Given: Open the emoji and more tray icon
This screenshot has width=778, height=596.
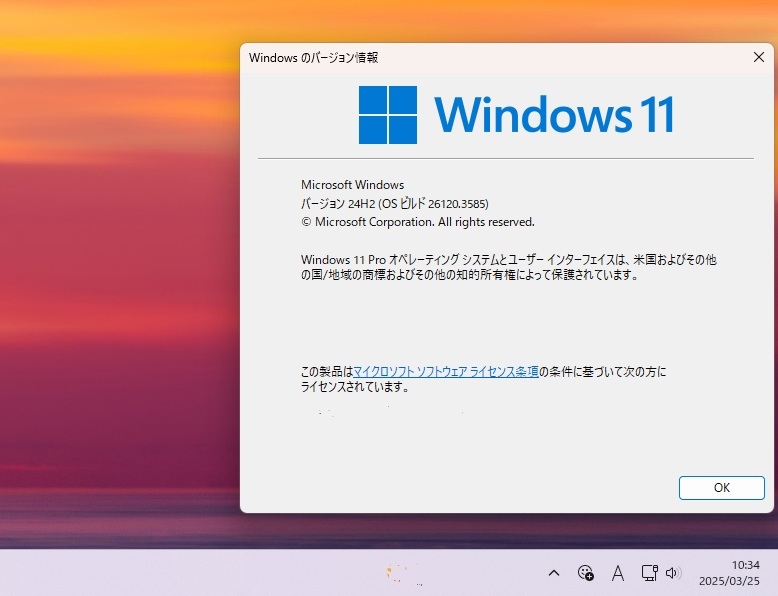Looking at the screenshot, I should click(x=585, y=573).
